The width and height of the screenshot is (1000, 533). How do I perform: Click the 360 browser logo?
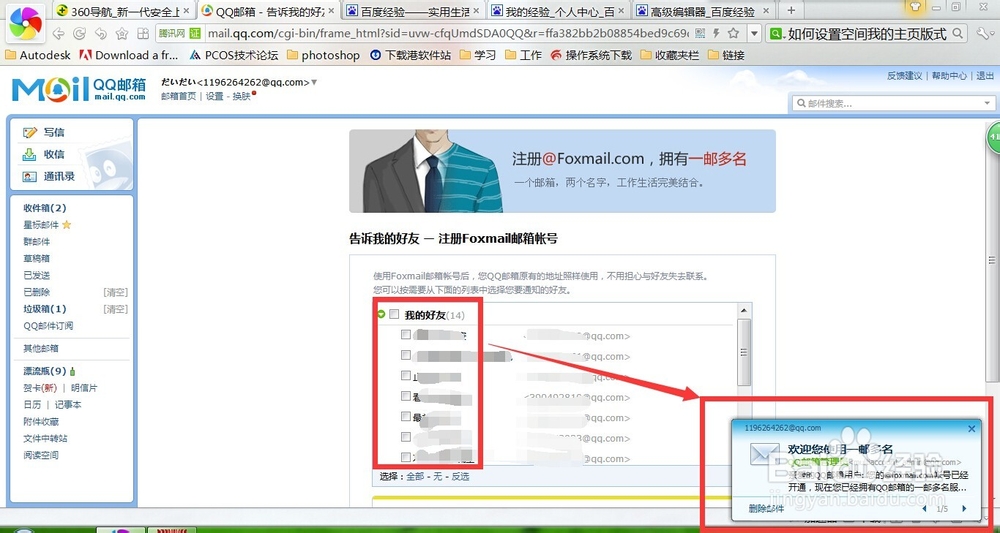pos(26,23)
